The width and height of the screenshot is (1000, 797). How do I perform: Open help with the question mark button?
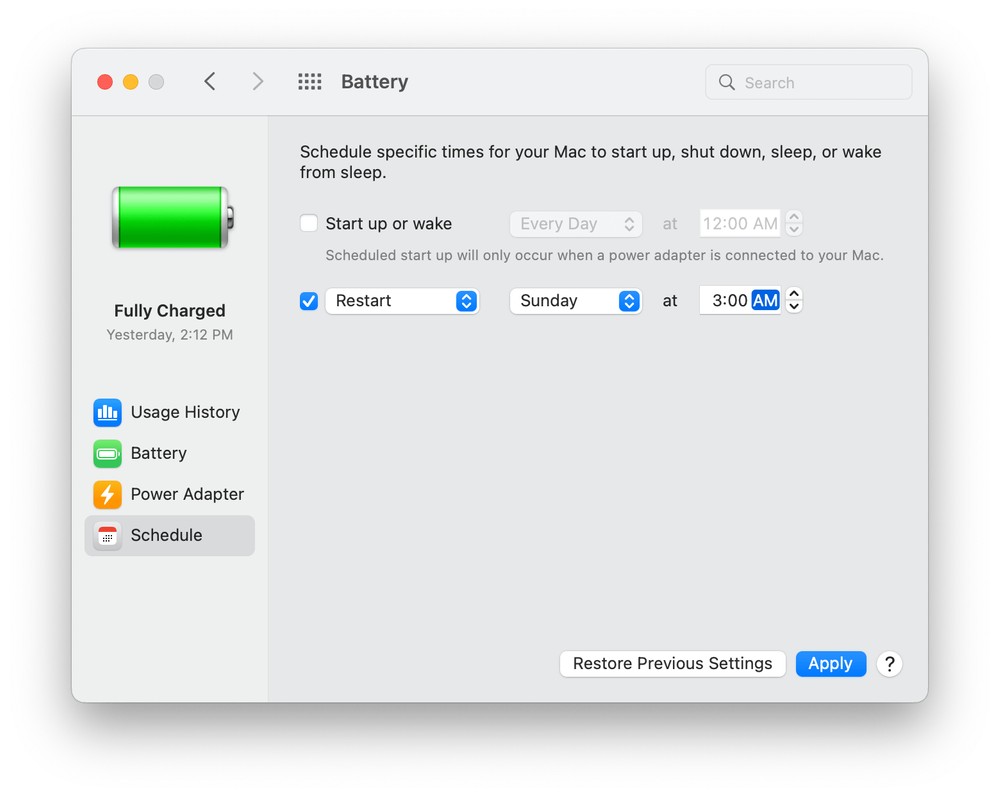[x=889, y=663]
